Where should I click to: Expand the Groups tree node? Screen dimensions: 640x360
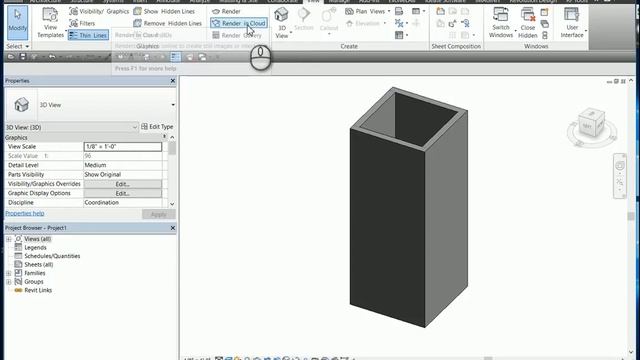[9, 282]
